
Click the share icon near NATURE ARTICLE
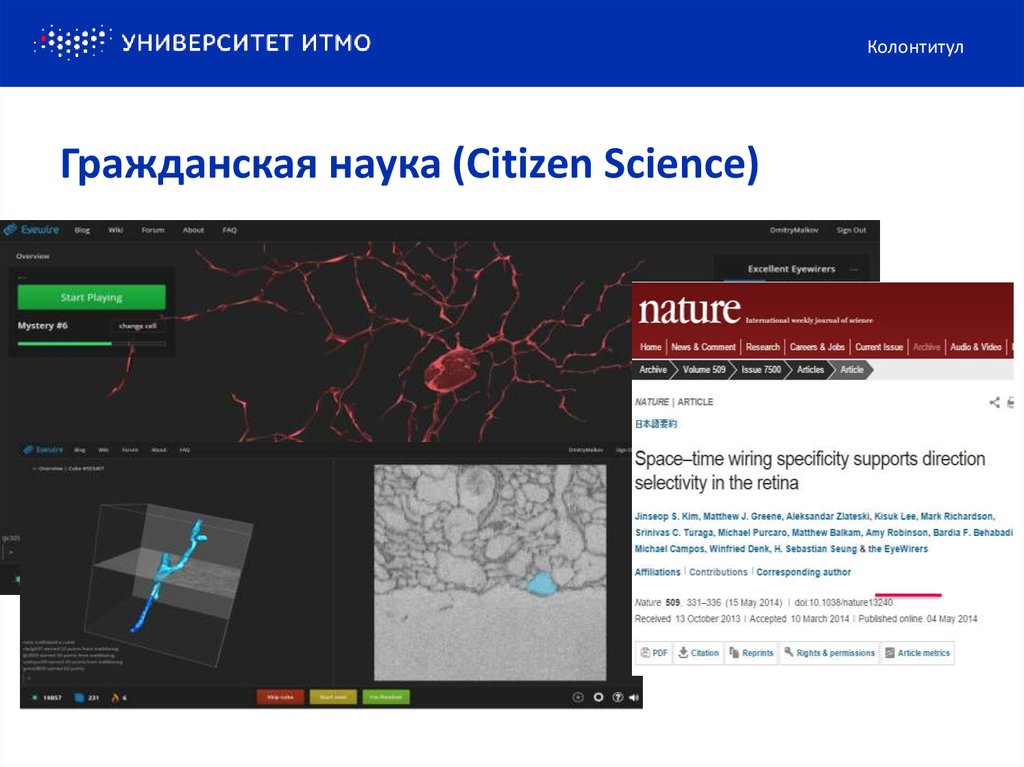(996, 402)
